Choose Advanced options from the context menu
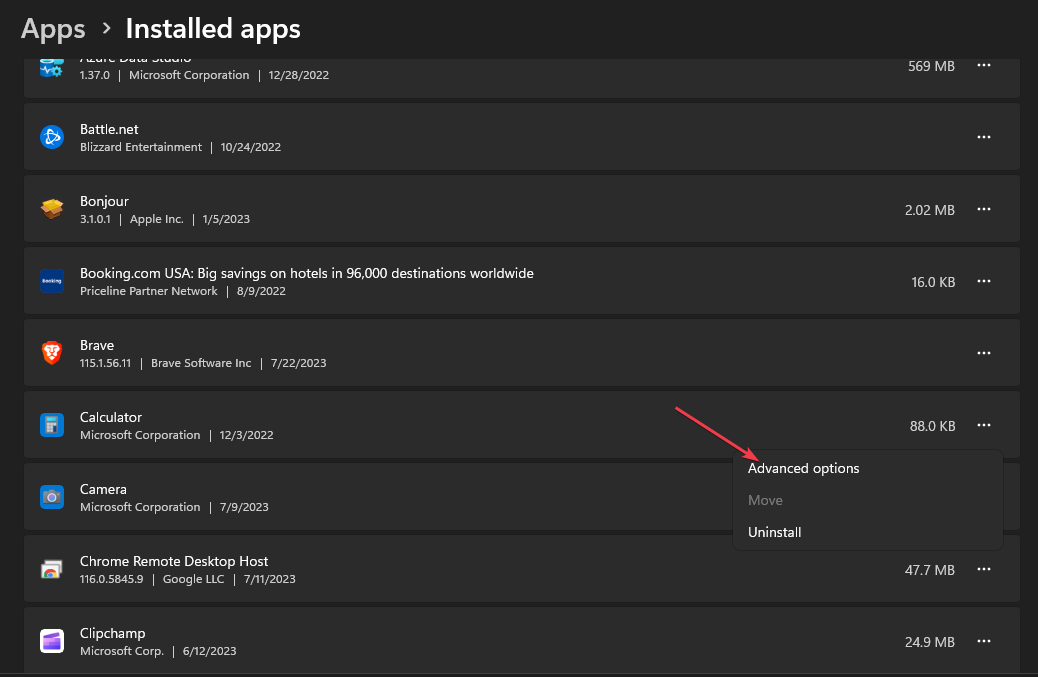This screenshot has height=677, width=1038. pyautogui.click(x=867, y=469)
